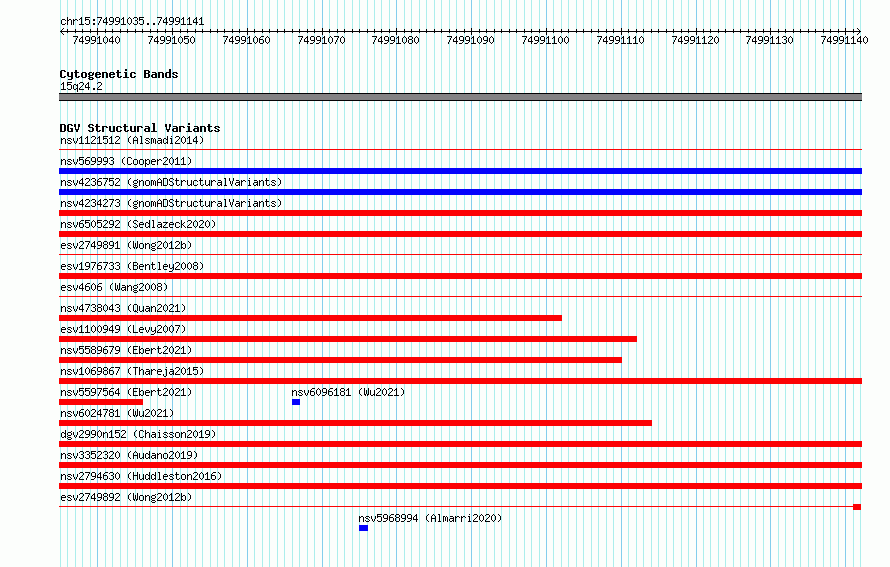Viewport: 890px width, 567px height.
Task: Click the small blue nsv5968994 marker
Action: pyautogui.click(x=363, y=528)
